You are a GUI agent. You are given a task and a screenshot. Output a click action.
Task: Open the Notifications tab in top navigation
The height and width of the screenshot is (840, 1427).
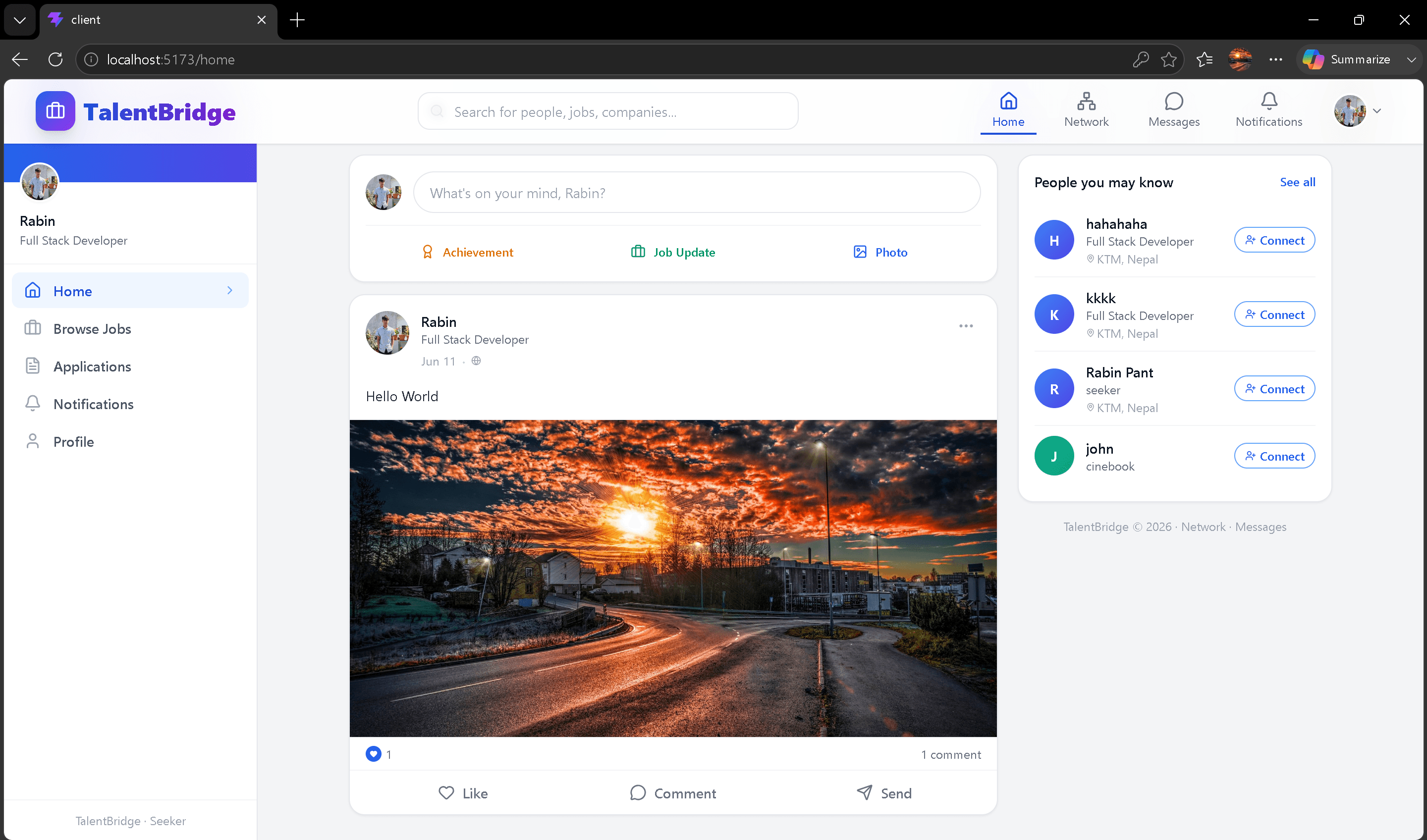(x=1268, y=111)
